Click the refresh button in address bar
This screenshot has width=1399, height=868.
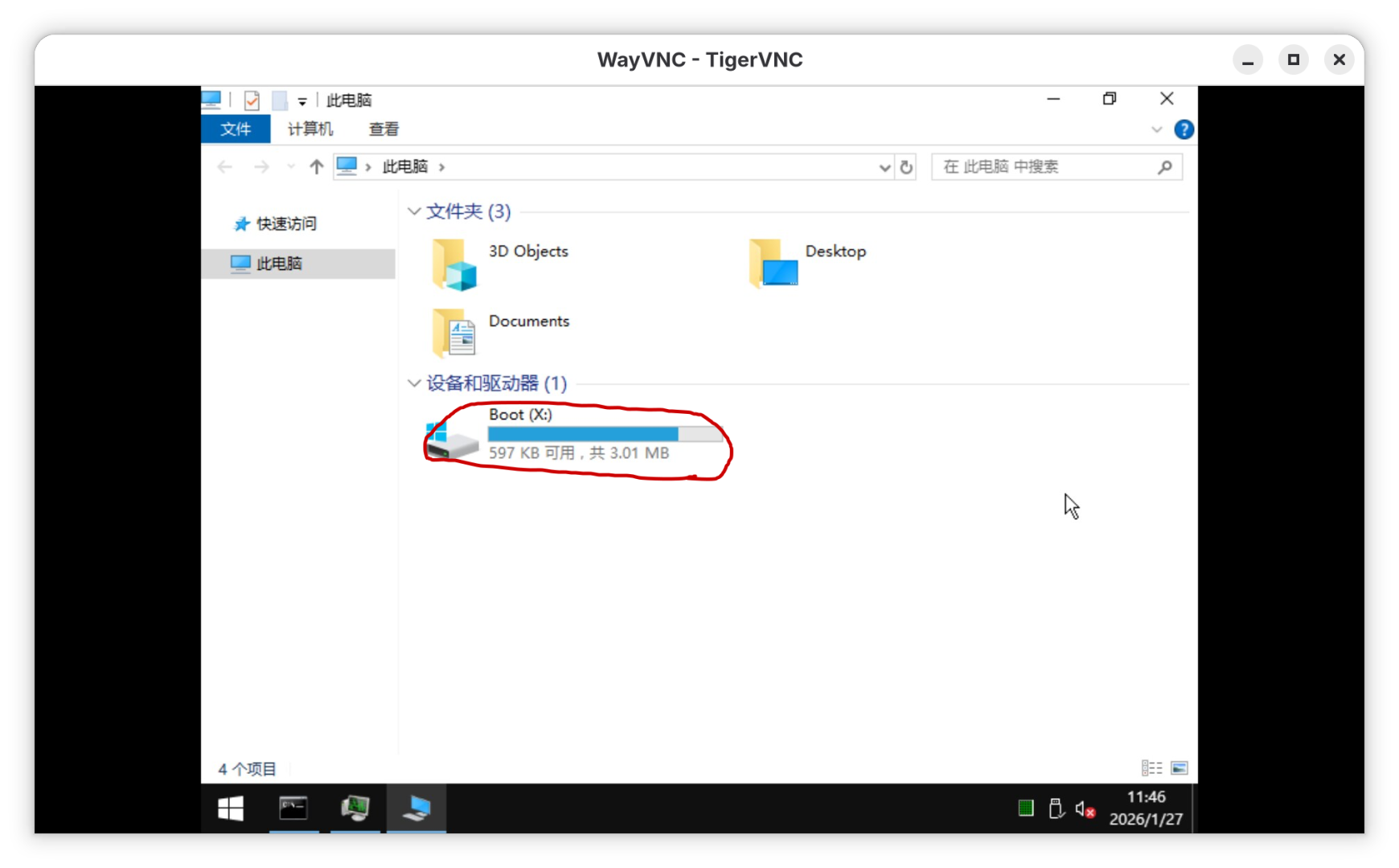(x=906, y=167)
